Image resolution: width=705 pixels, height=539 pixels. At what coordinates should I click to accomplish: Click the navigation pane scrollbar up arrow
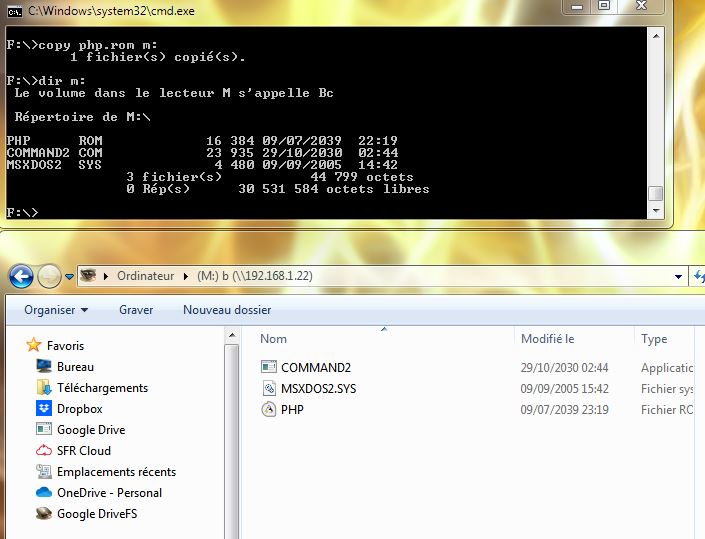[x=232, y=335]
